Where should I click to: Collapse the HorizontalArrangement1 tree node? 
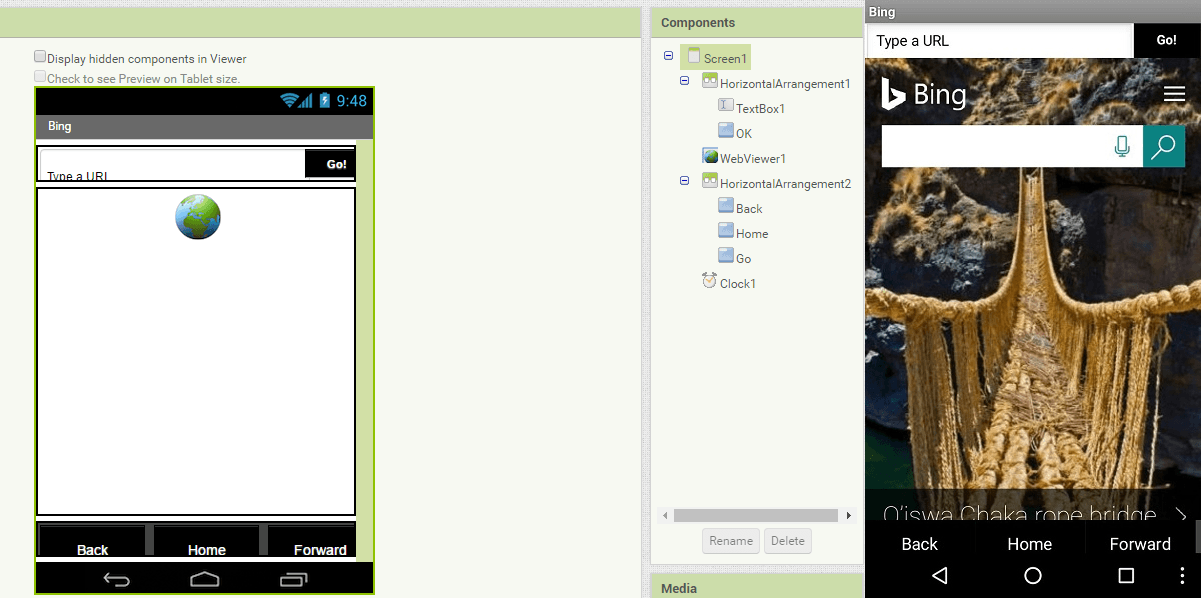coord(684,81)
